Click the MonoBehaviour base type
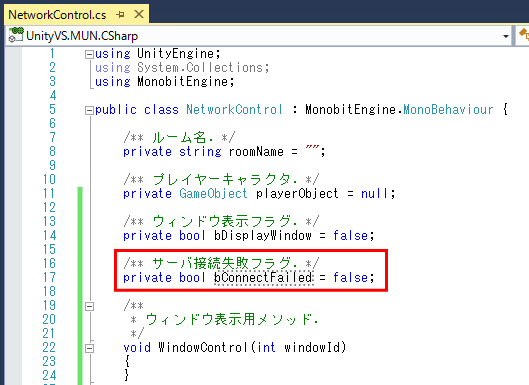 coord(448,110)
